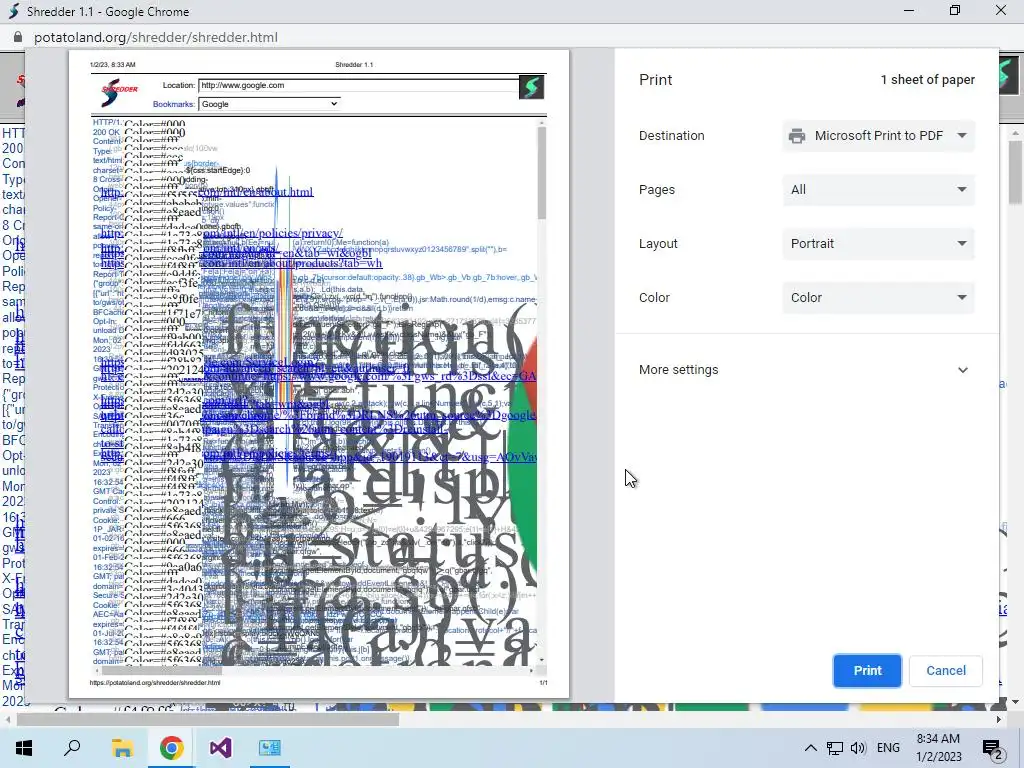Viewport: 1024px width, 768px height.
Task: Open Visual Studio from the taskbar
Action: point(220,748)
